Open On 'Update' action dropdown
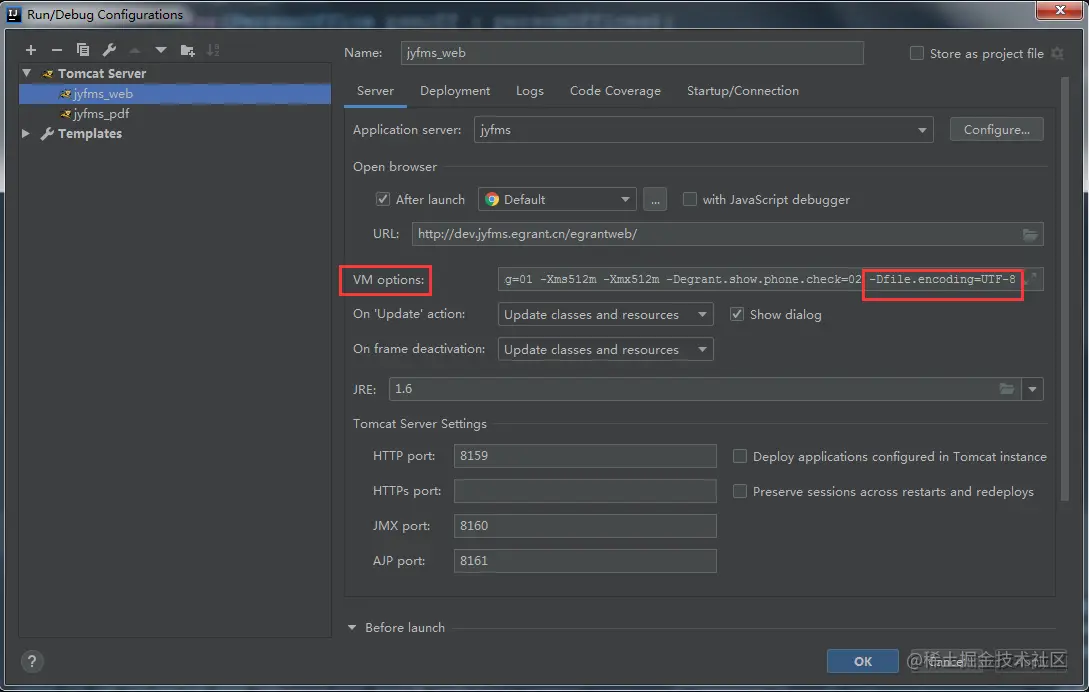1089x692 pixels. [x=606, y=315]
